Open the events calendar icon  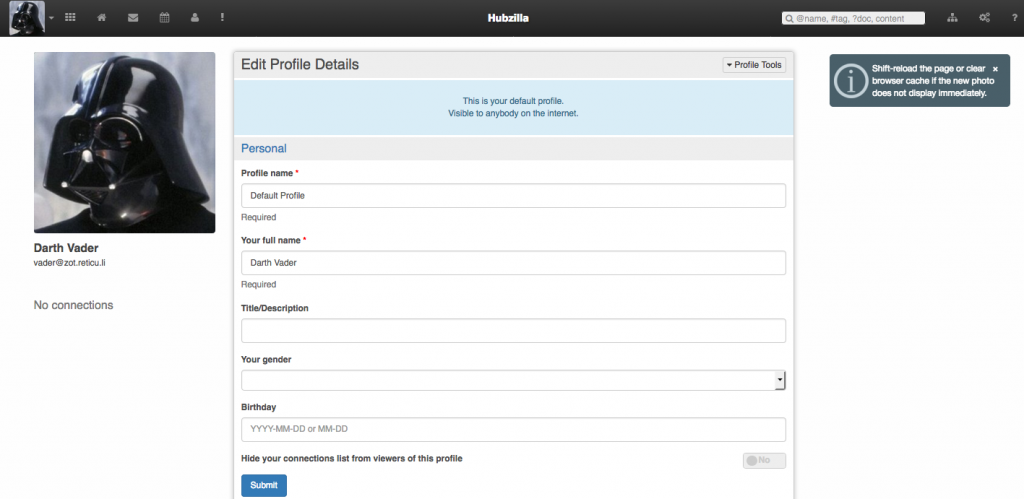pyautogui.click(x=164, y=18)
